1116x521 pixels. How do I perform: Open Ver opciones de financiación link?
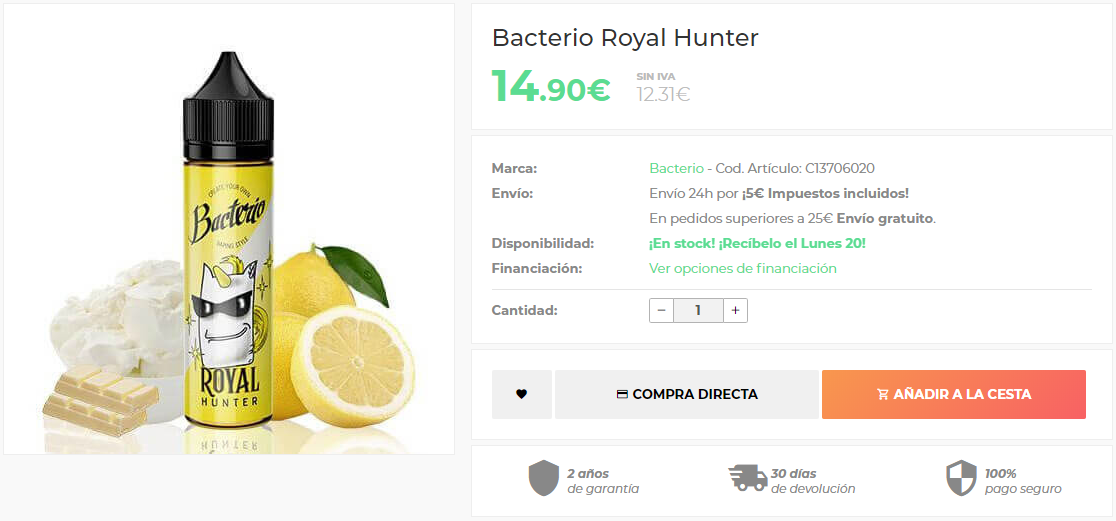pos(743,268)
